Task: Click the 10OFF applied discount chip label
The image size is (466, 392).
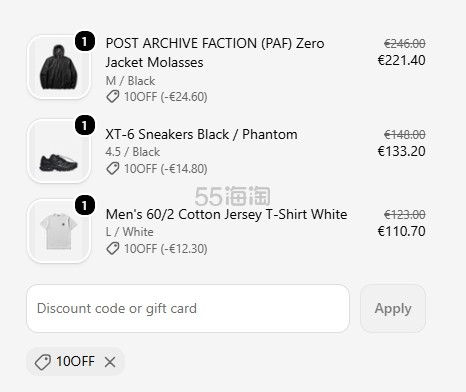Action: click(x=75, y=361)
